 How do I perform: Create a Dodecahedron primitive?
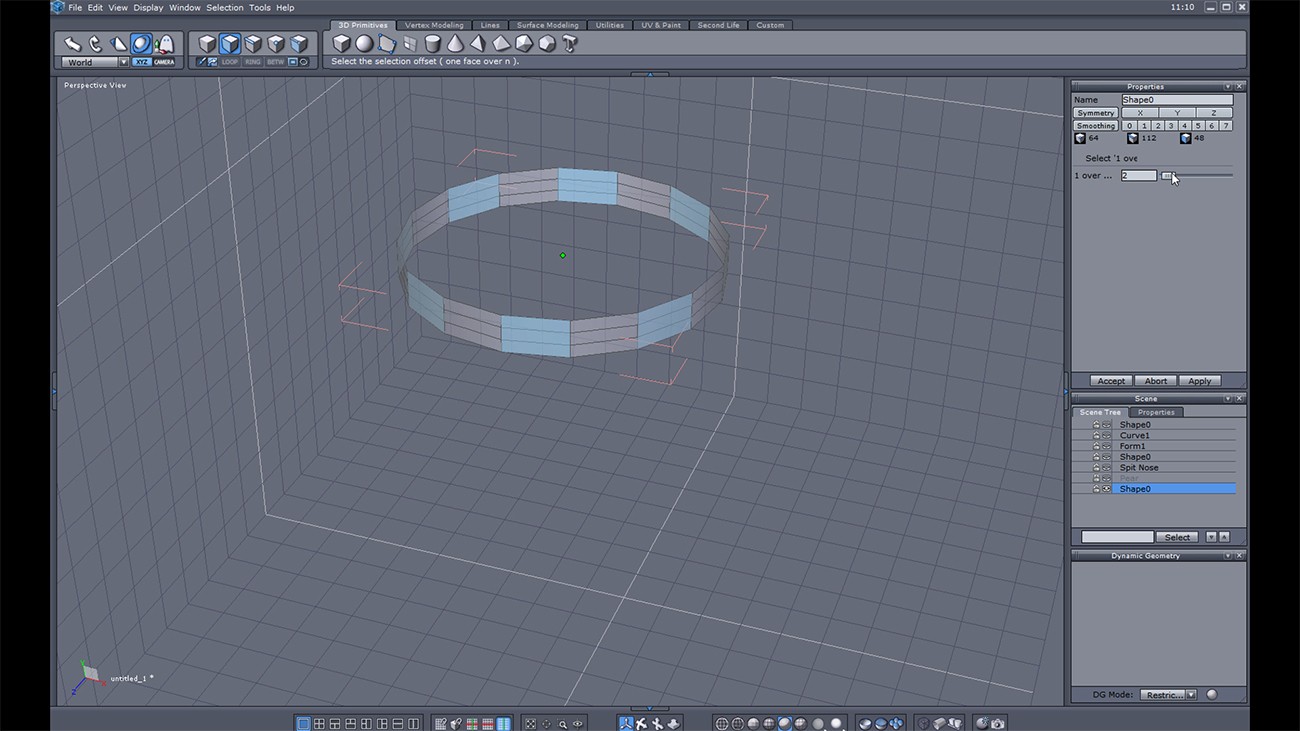click(x=547, y=44)
